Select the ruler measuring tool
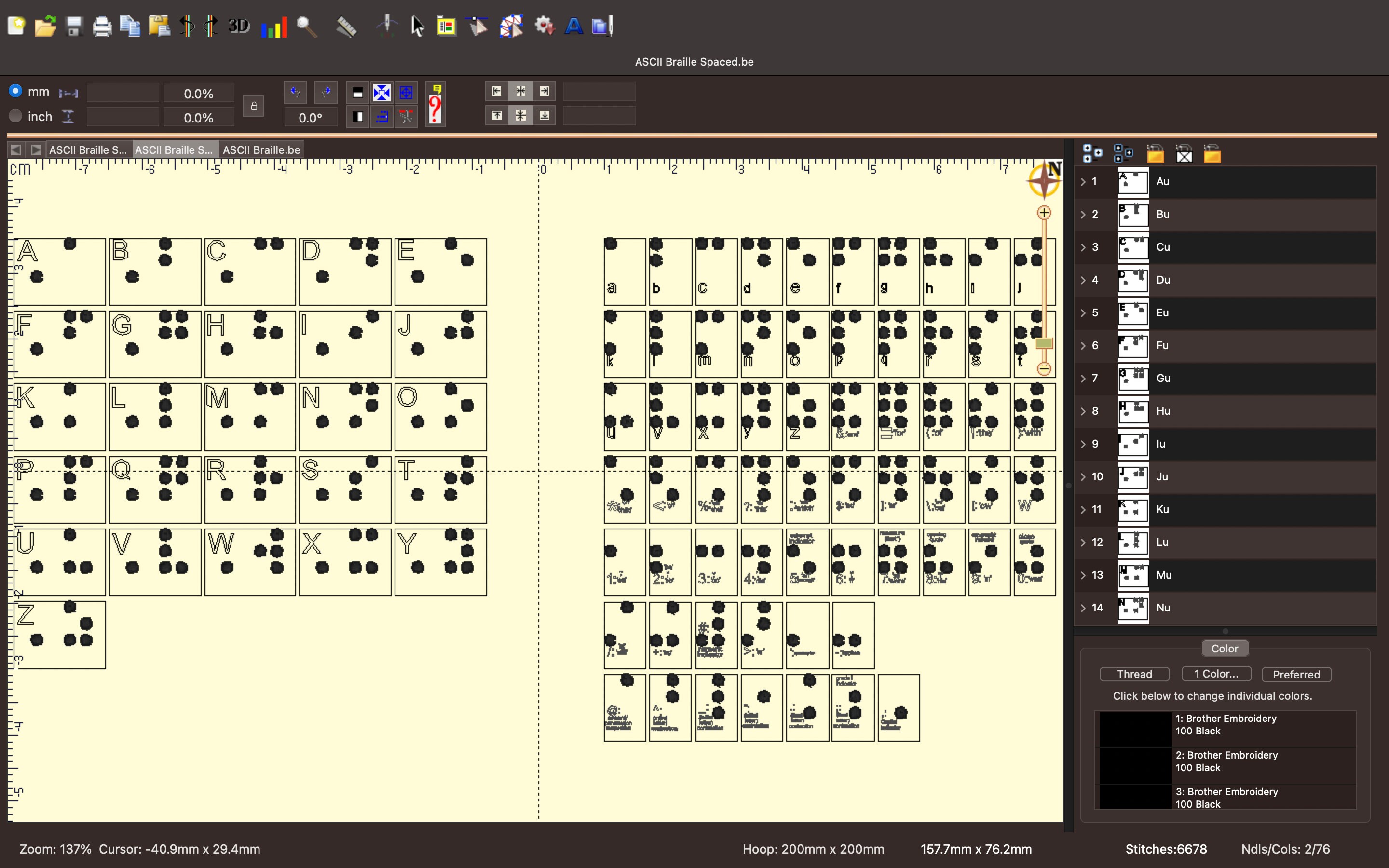 (347, 26)
